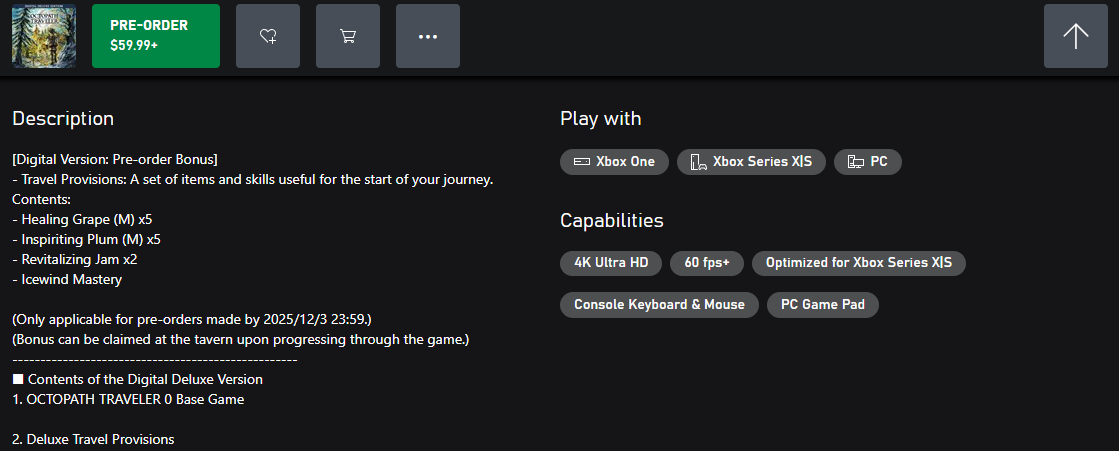This screenshot has width=1119, height=451.
Task: Click the OCTOPATH TRAVELER 0 Base Game line
Action: pos(128,399)
